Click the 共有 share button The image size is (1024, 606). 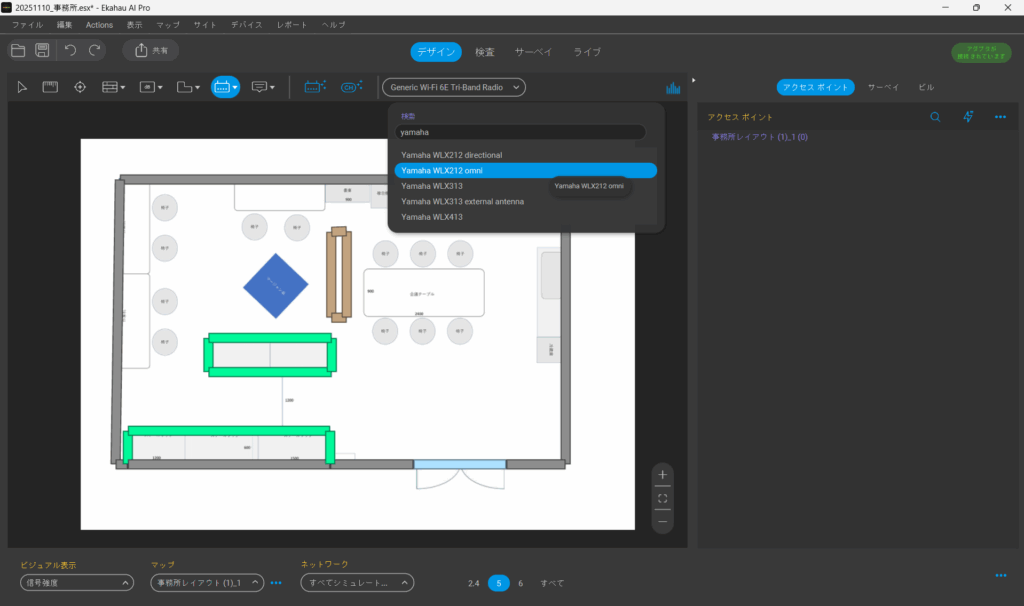[x=151, y=50]
